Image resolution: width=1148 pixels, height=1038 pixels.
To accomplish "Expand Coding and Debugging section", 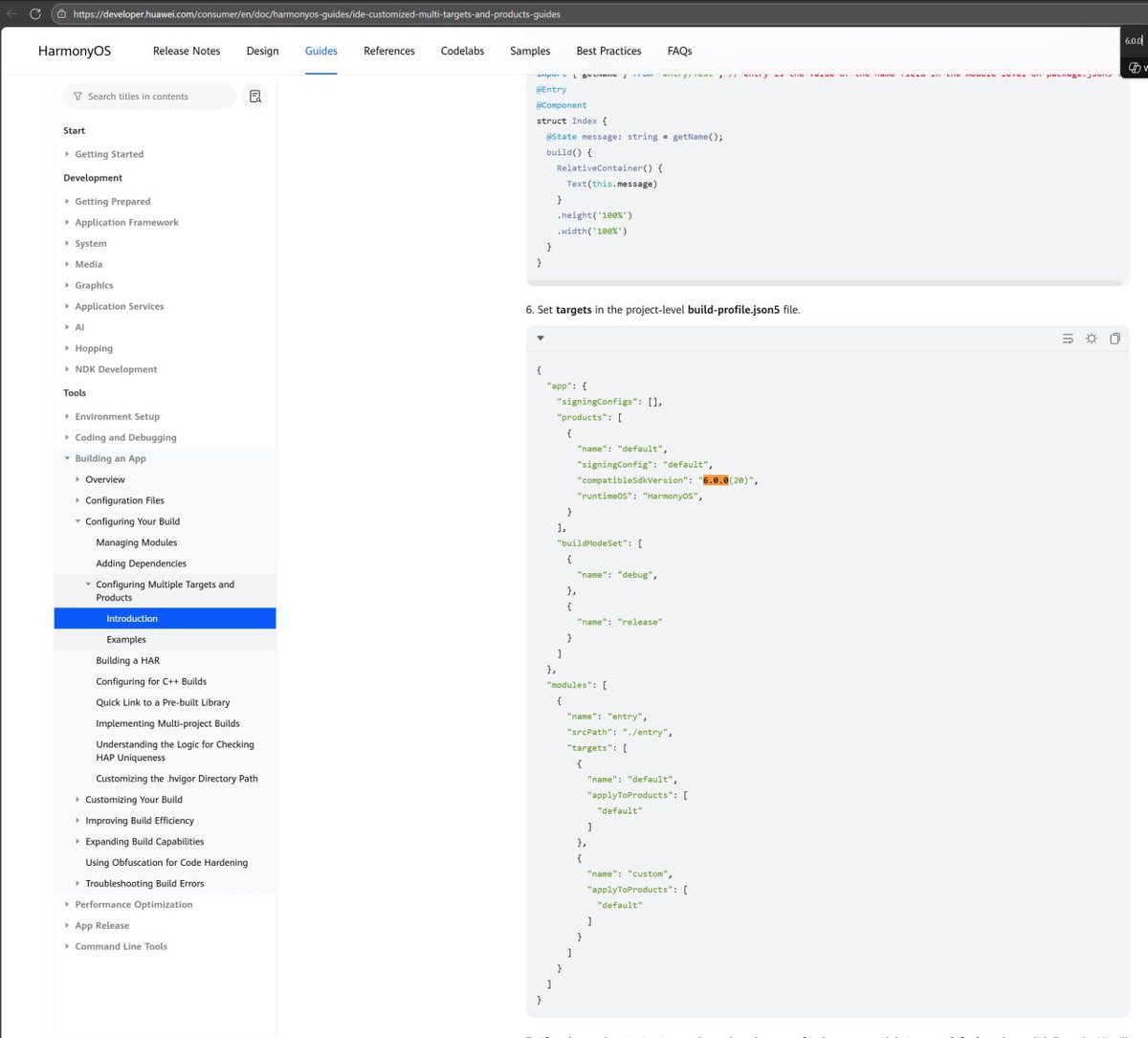I will 125,438.
